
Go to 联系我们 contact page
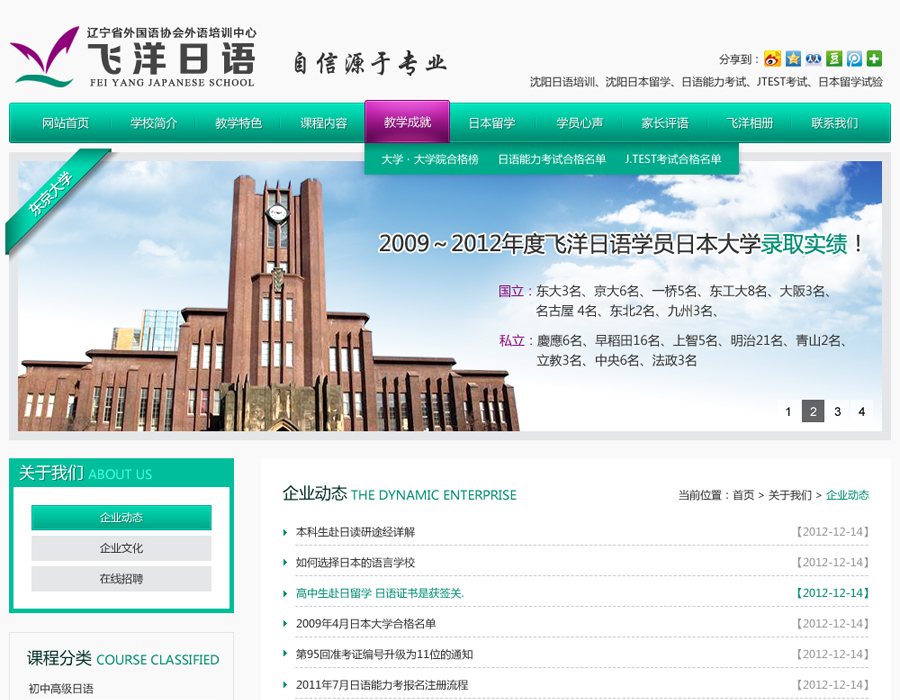pos(835,123)
